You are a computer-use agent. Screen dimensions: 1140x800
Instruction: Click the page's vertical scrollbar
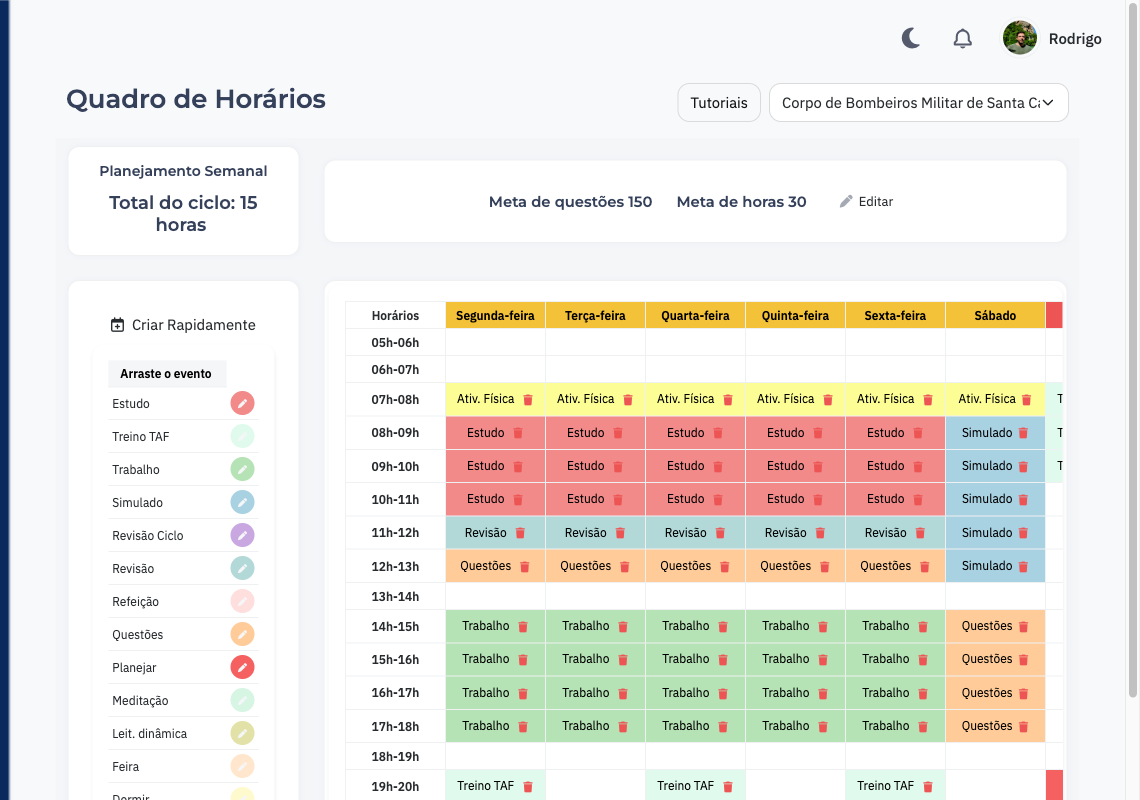(x=1133, y=350)
